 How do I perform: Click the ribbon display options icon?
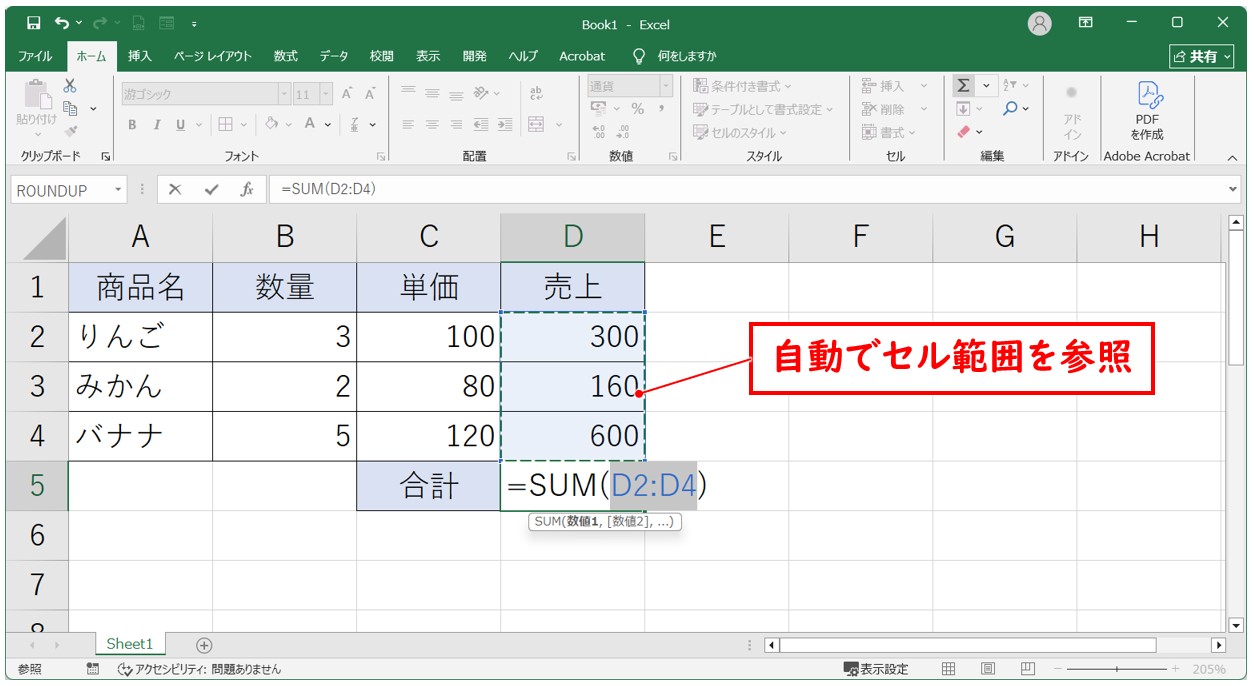coord(1086,23)
